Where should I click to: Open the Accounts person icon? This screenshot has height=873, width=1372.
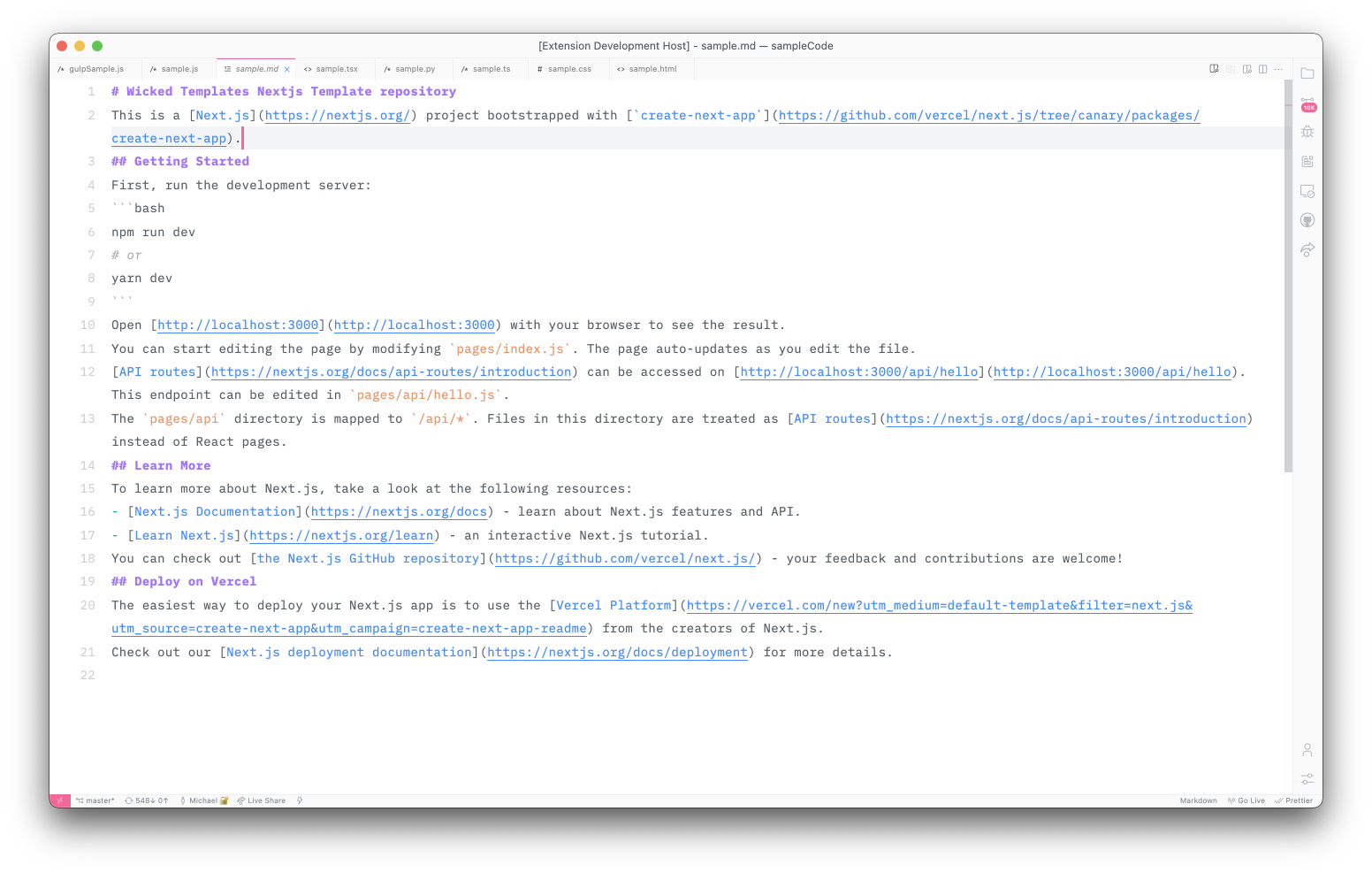pyautogui.click(x=1307, y=750)
